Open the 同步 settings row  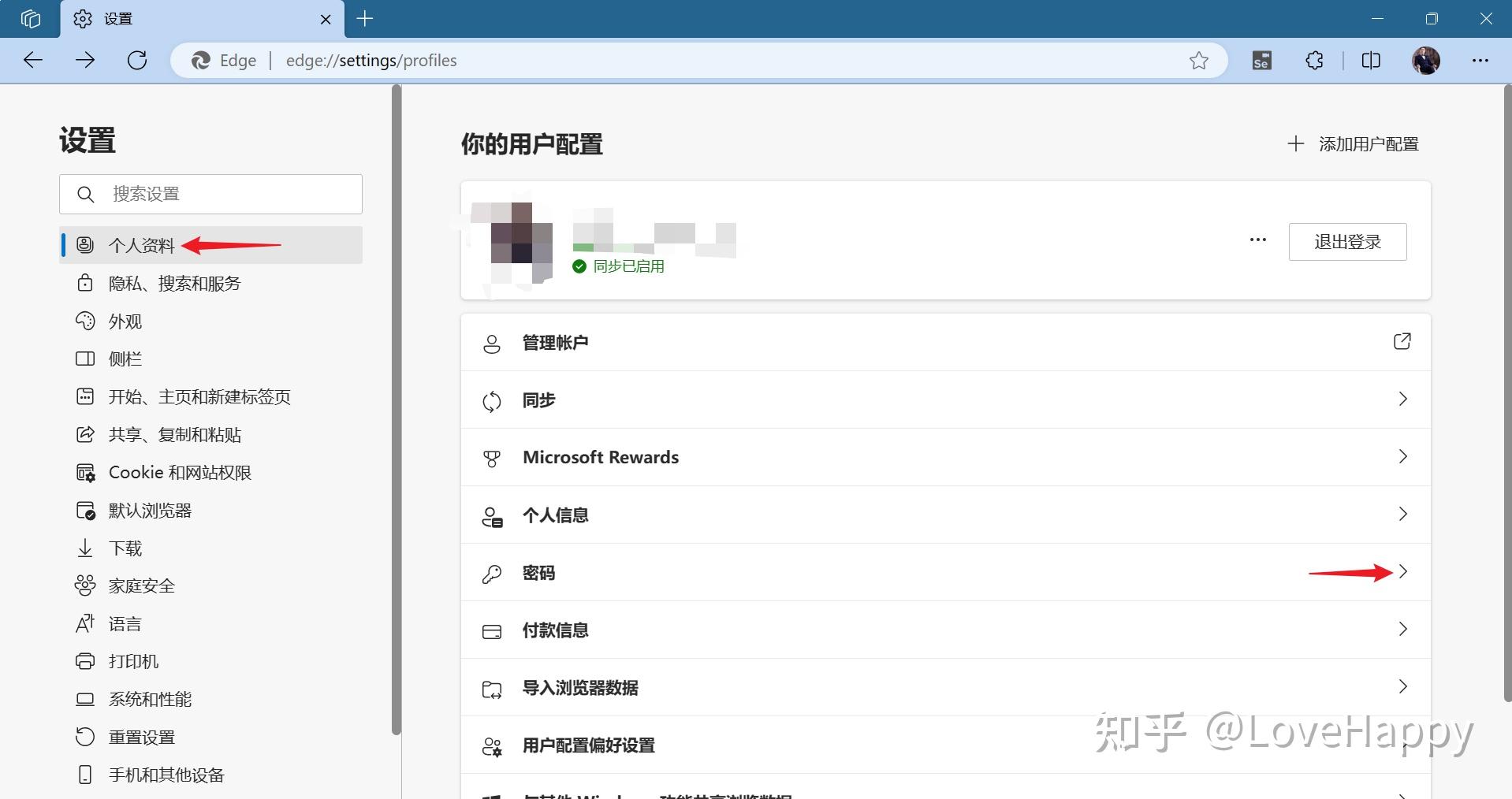pyautogui.click(x=945, y=400)
